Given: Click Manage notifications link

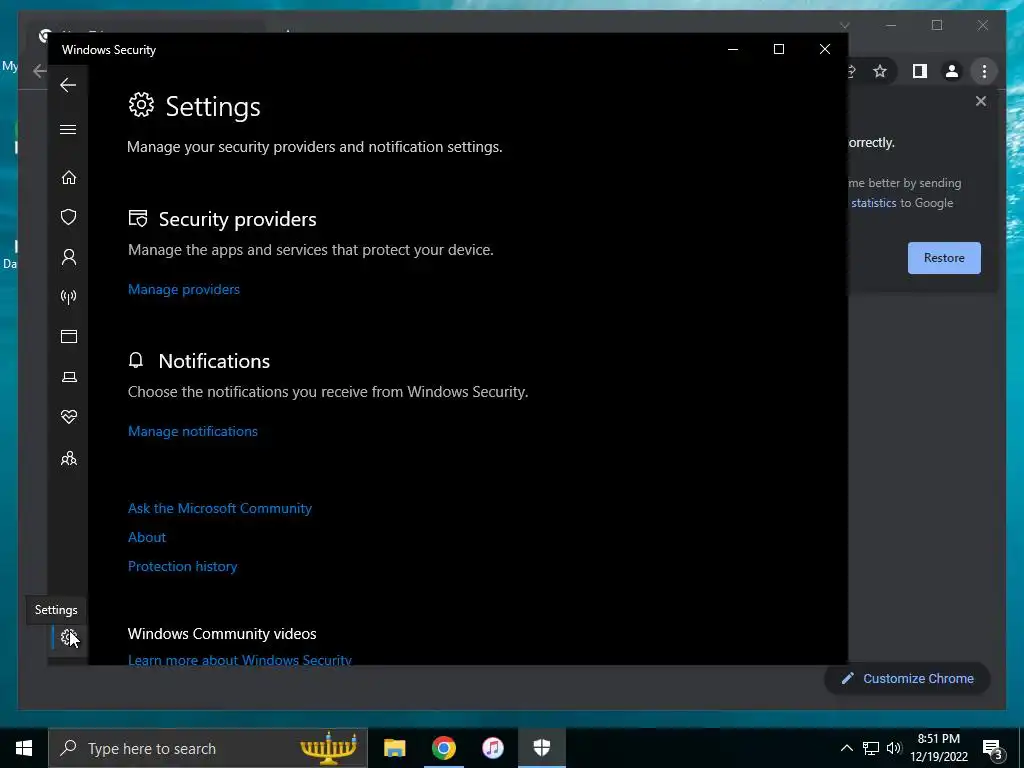Looking at the screenshot, I should tap(193, 431).
